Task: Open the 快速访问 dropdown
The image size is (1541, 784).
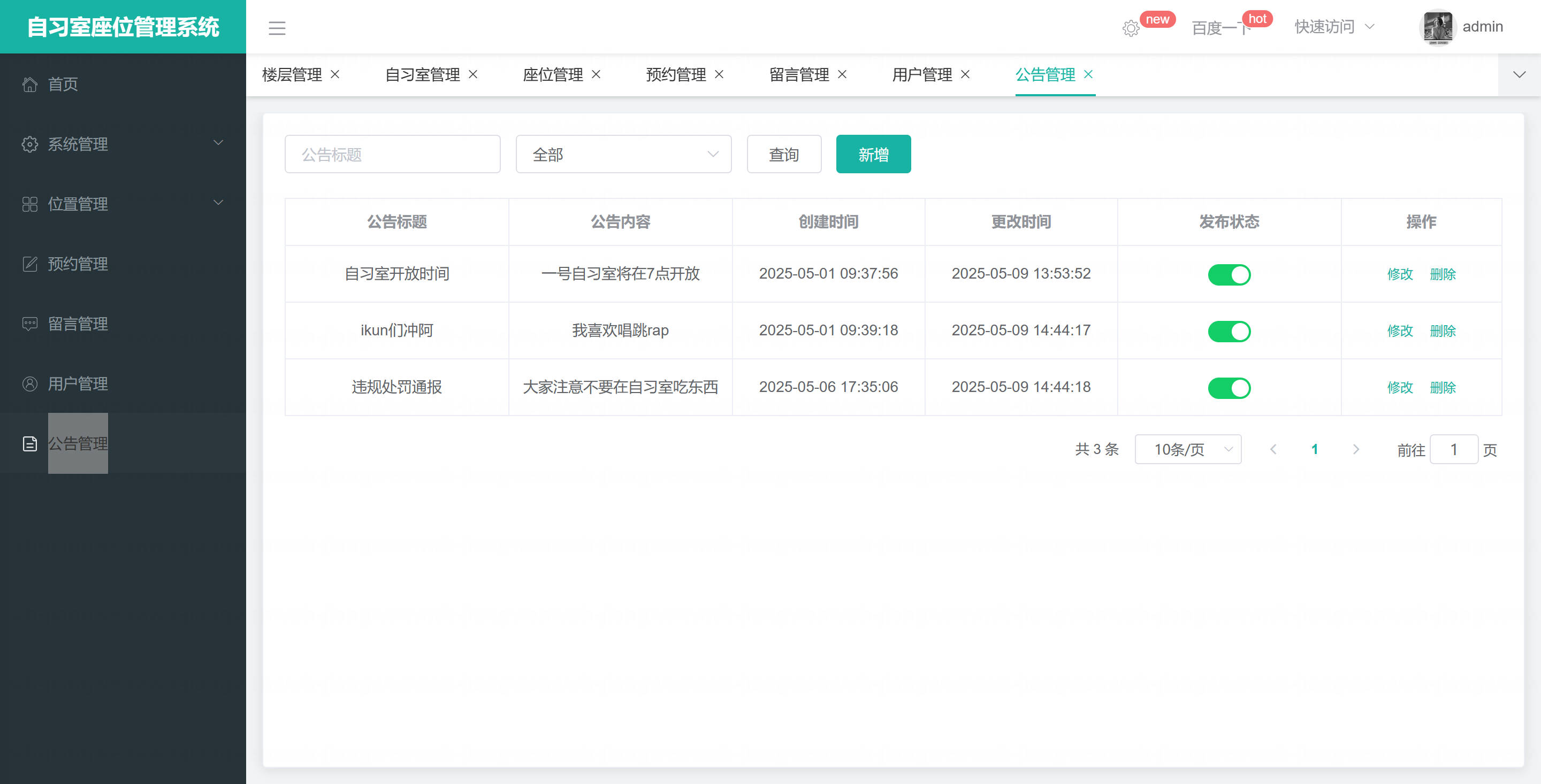Action: [1334, 27]
